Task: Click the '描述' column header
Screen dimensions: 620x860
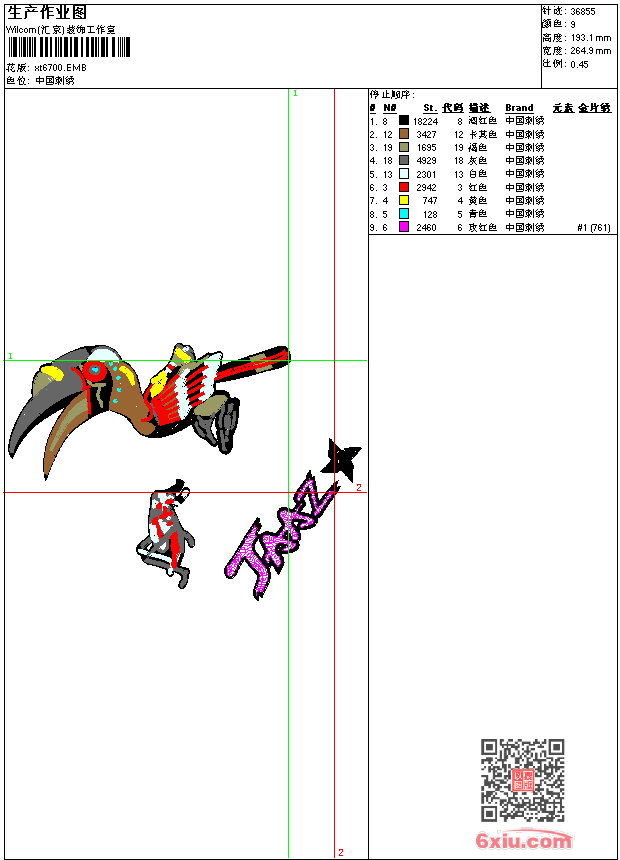Action: coord(479,108)
